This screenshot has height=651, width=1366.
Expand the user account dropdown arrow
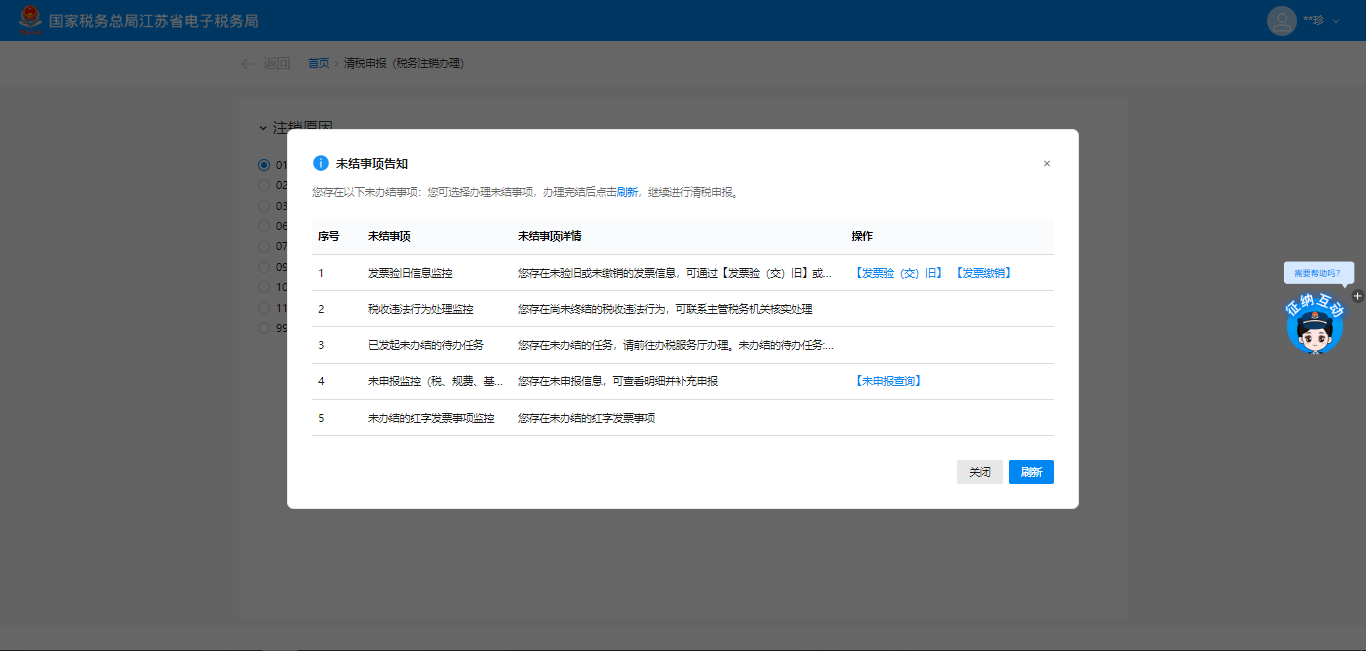point(1336,21)
